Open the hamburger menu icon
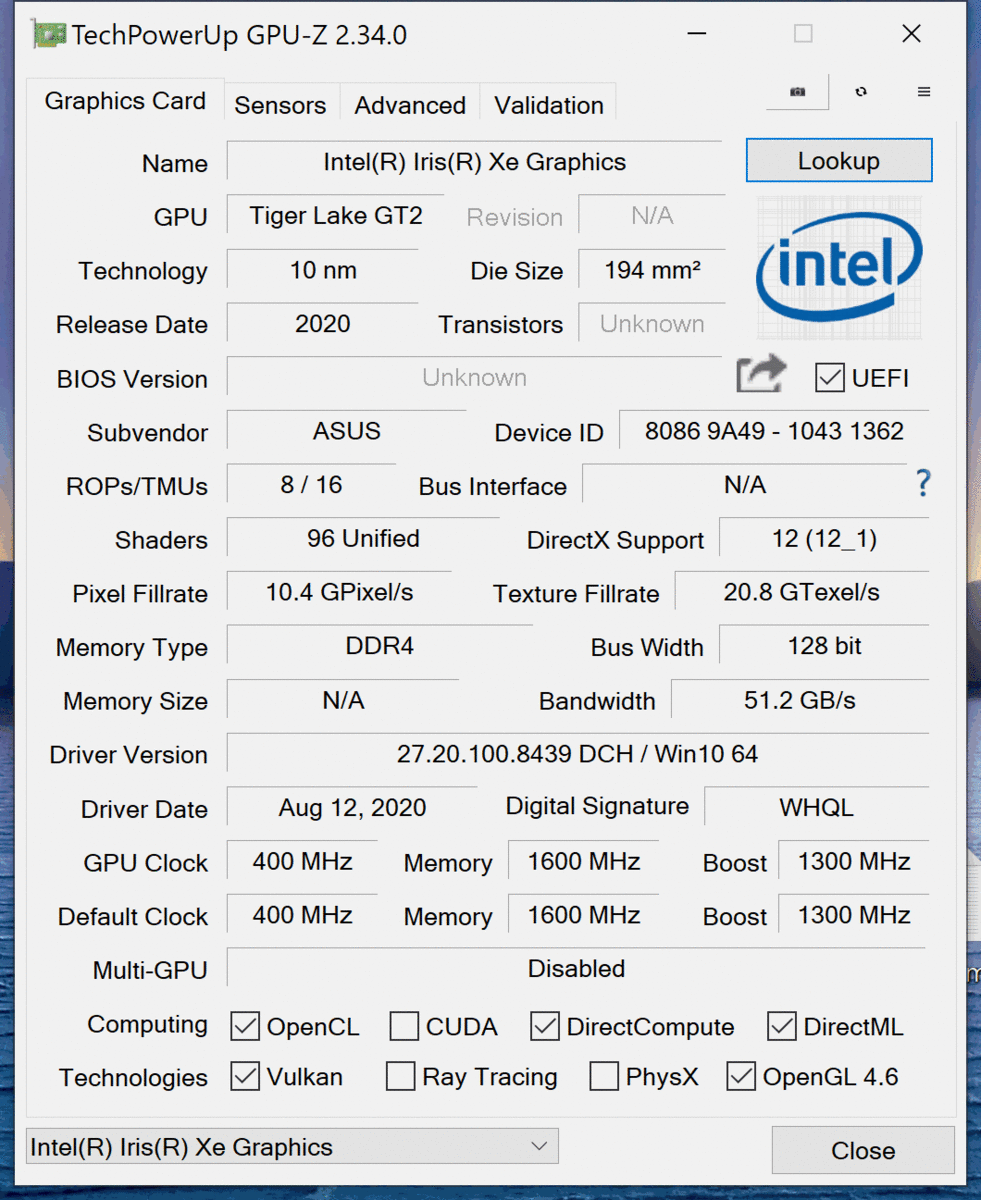The image size is (981, 1200). tap(924, 92)
